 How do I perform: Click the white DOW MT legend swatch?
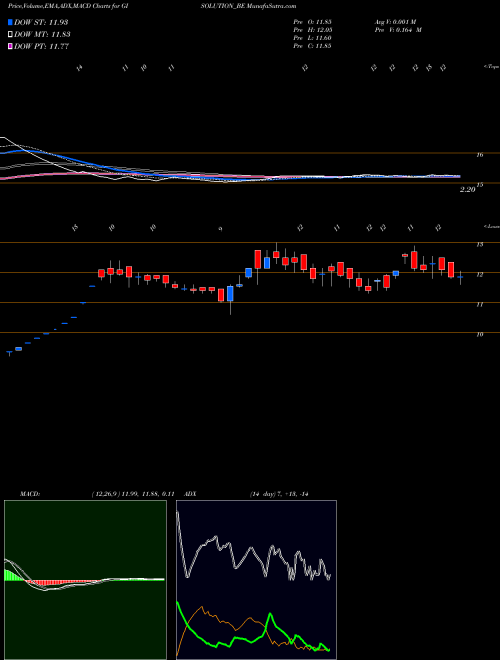click(10, 35)
